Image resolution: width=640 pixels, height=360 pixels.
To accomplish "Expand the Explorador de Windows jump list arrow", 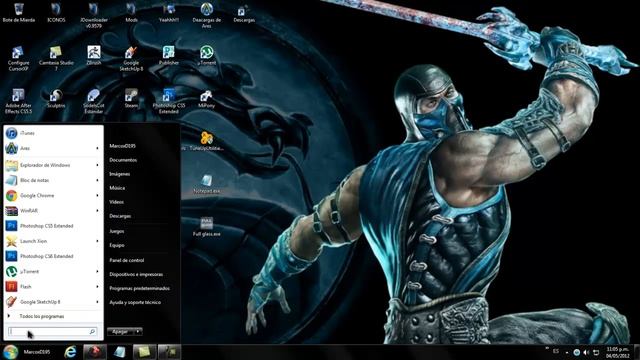I will [x=98, y=165].
